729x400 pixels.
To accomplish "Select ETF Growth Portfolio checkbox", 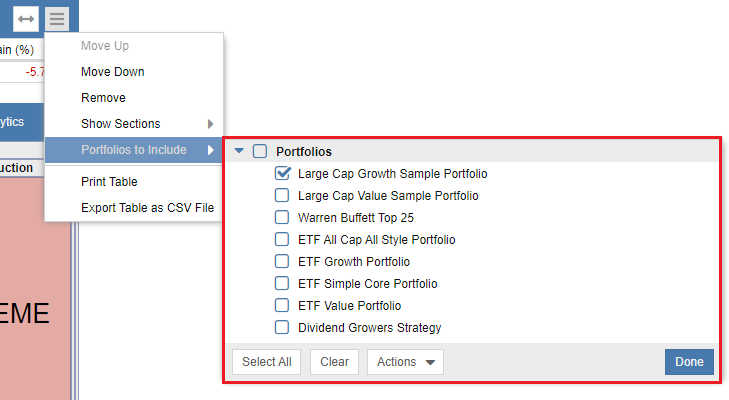I will [x=282, y=261].
